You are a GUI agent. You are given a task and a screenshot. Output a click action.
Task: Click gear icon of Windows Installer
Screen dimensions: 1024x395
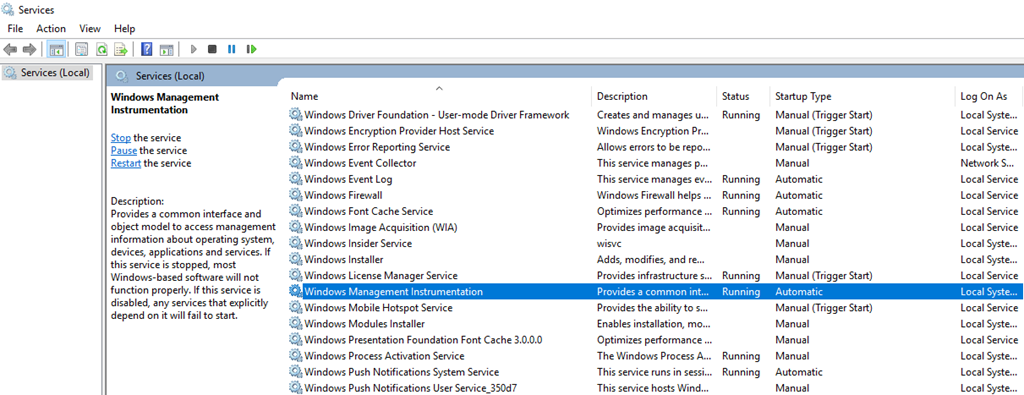[296, 259]
